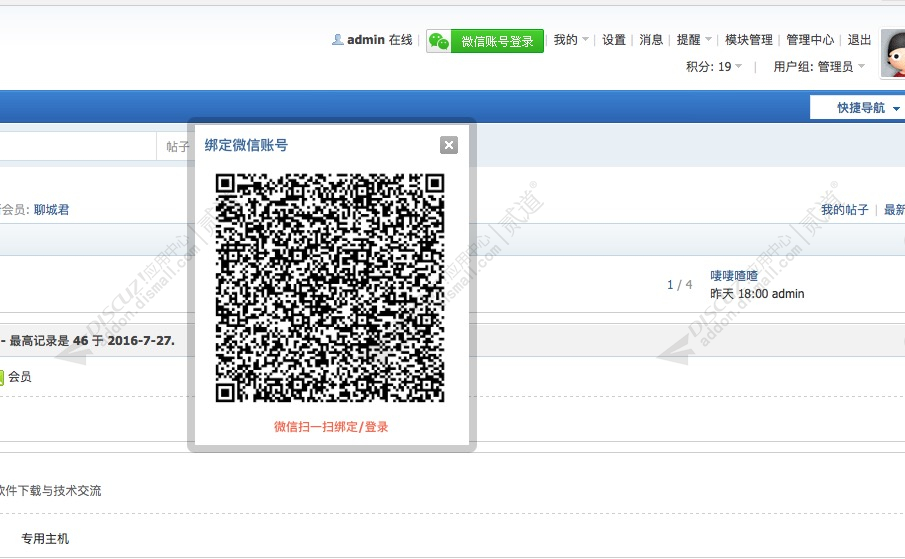Expand the 用户组: 管理员 dropdown
The height and width of the screenshot is (559, 905).
point(819,67)
